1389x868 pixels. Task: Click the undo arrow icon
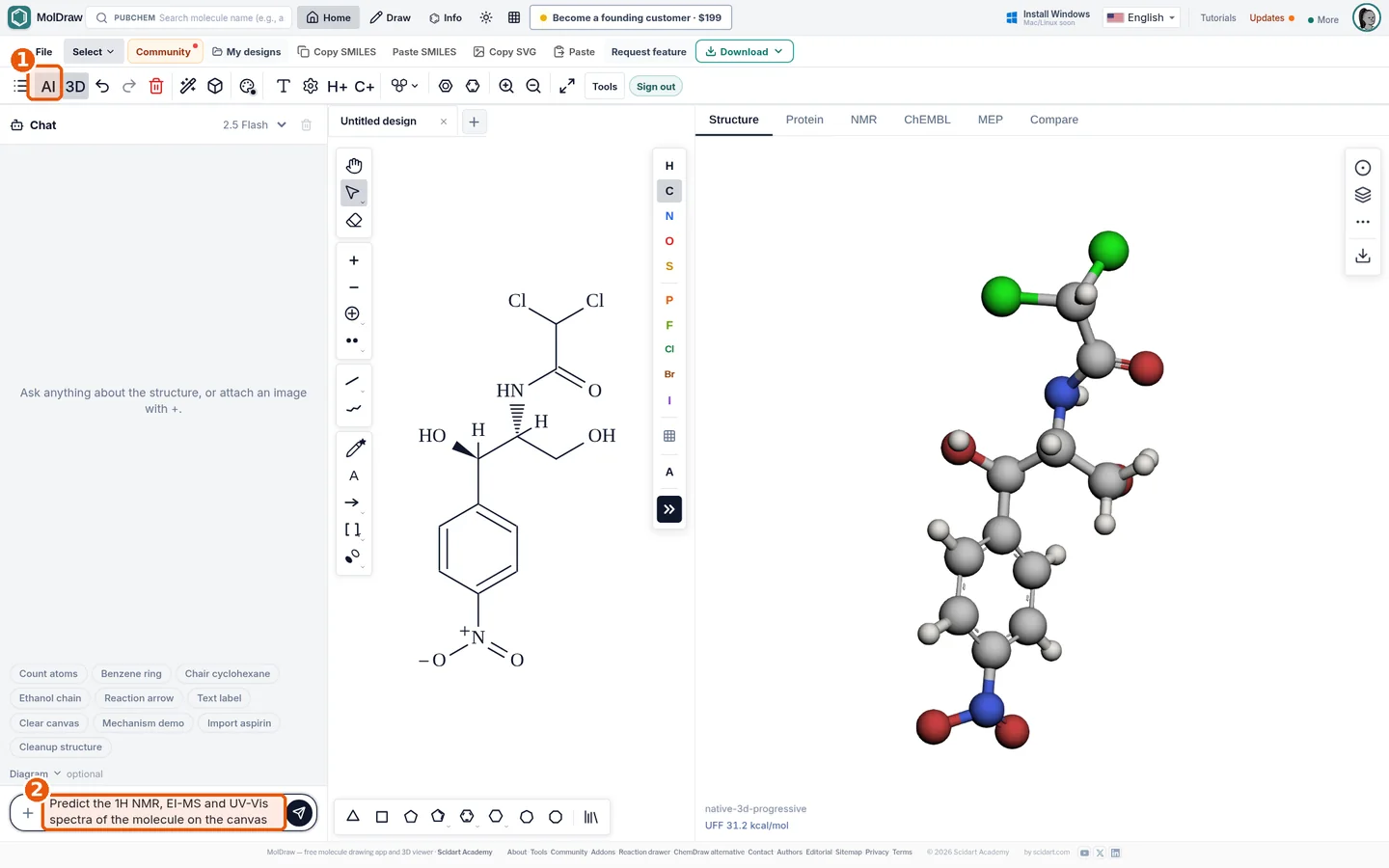click(102, 86)
